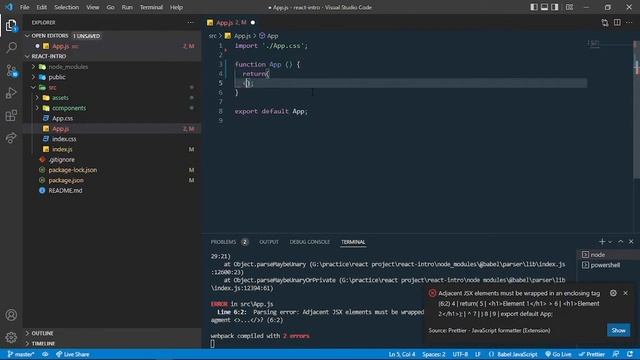This screenshot has width=640, height=360.
Task: Toggle primary side bar layout icon
Action: click(x=533, y=7)
